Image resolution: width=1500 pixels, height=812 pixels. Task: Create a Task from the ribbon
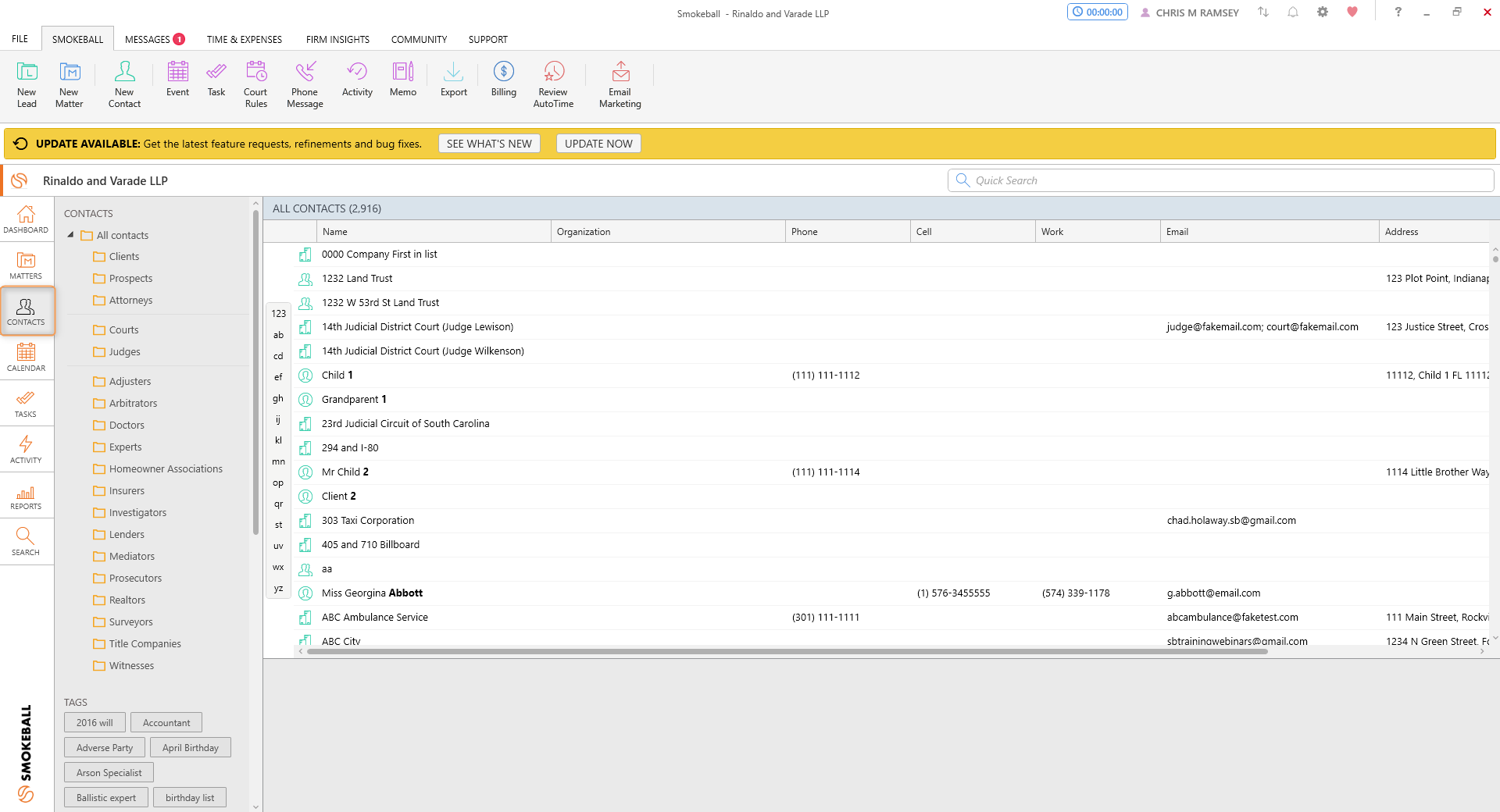[x=216, y=79]
